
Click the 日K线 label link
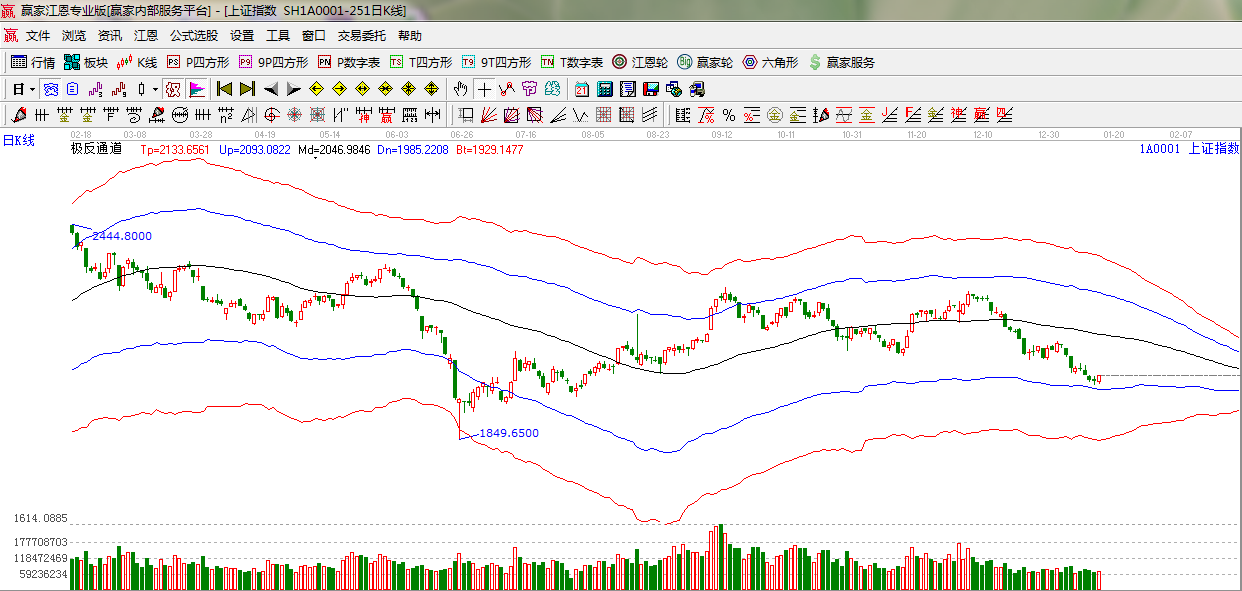point(18,140)
